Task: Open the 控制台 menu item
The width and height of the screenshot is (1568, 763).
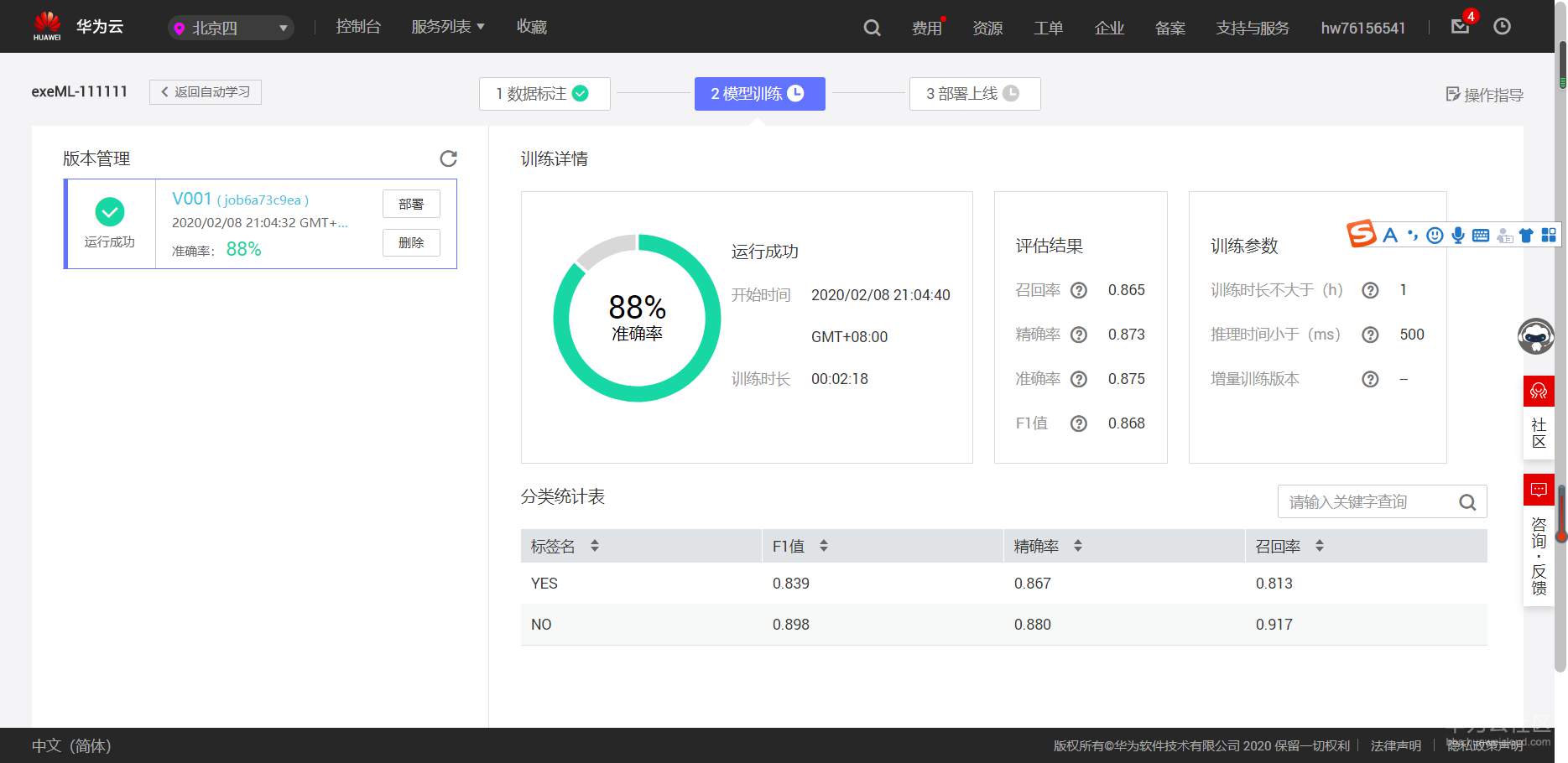Action: 358,26
